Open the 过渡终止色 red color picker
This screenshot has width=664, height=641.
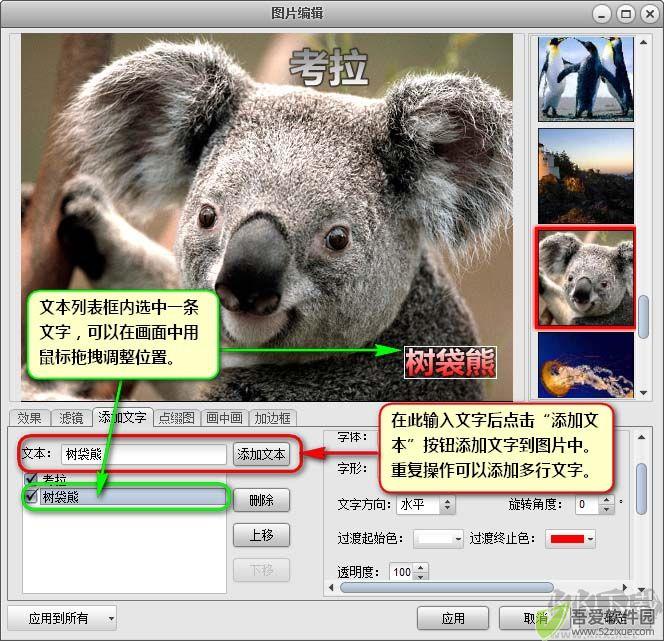tap(570, 539)
